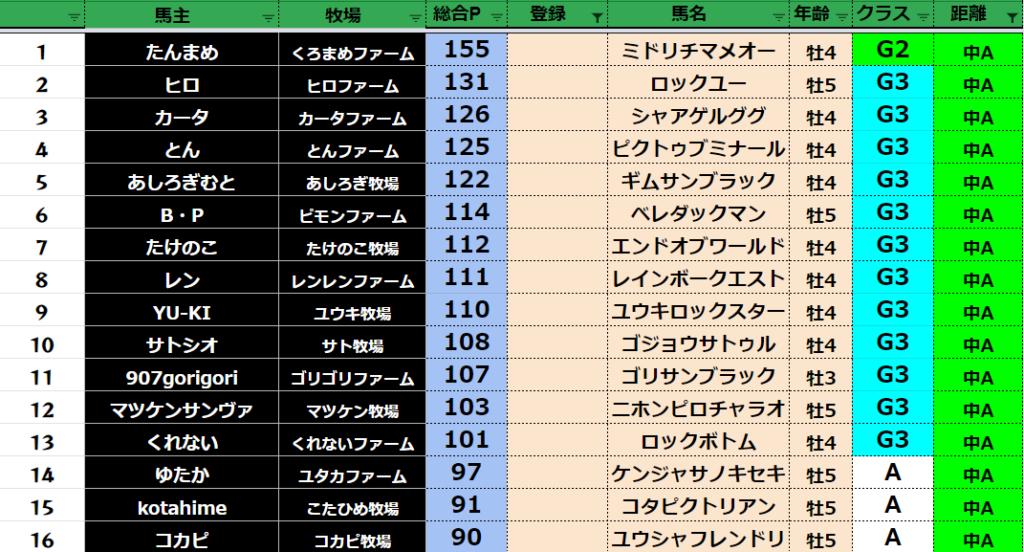Select row number 16
Screen dimensions: 1024x552
coord(41,540)
